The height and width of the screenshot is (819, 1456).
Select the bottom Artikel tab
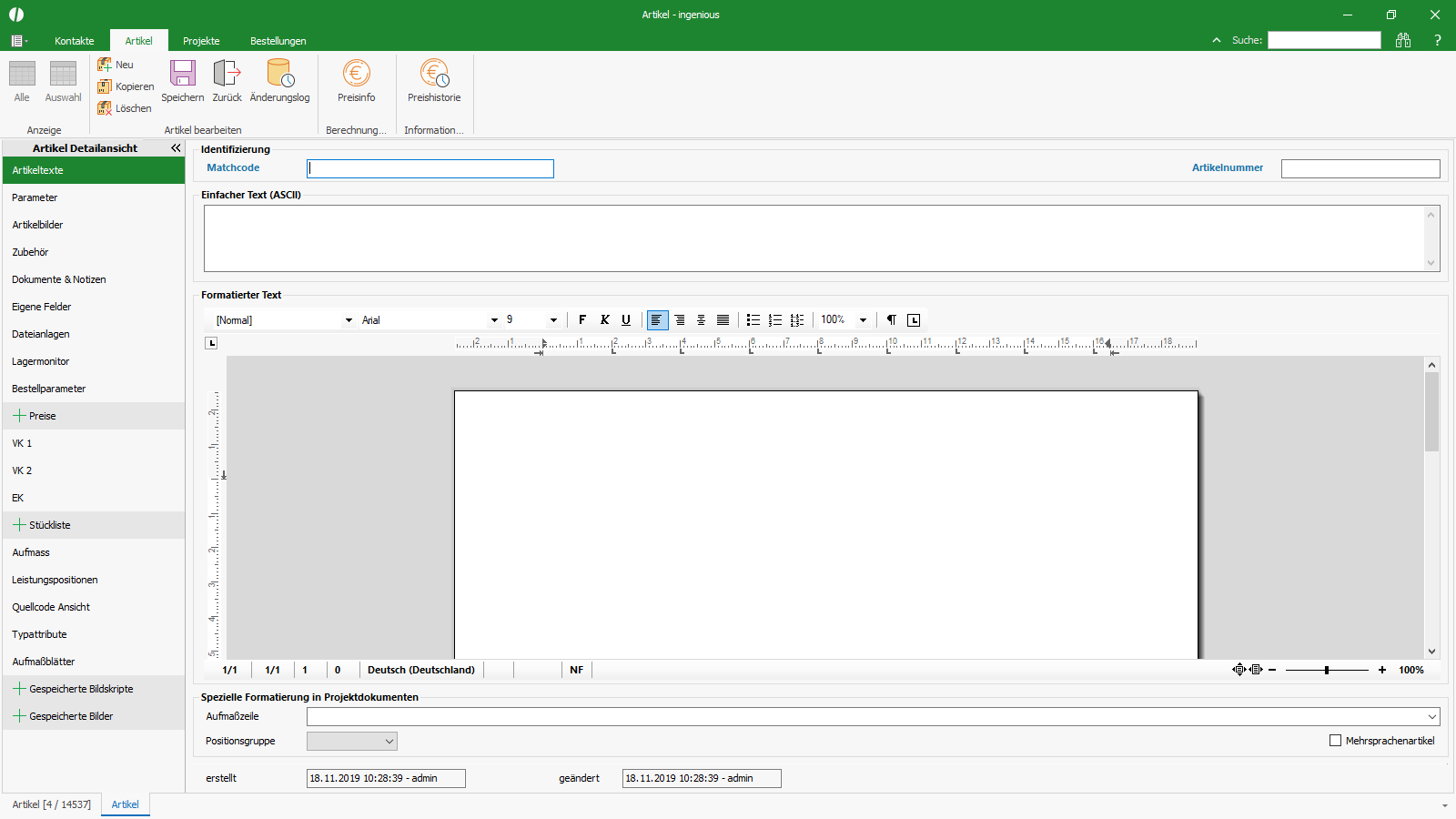pyautogui.click(x=126, y=804)
